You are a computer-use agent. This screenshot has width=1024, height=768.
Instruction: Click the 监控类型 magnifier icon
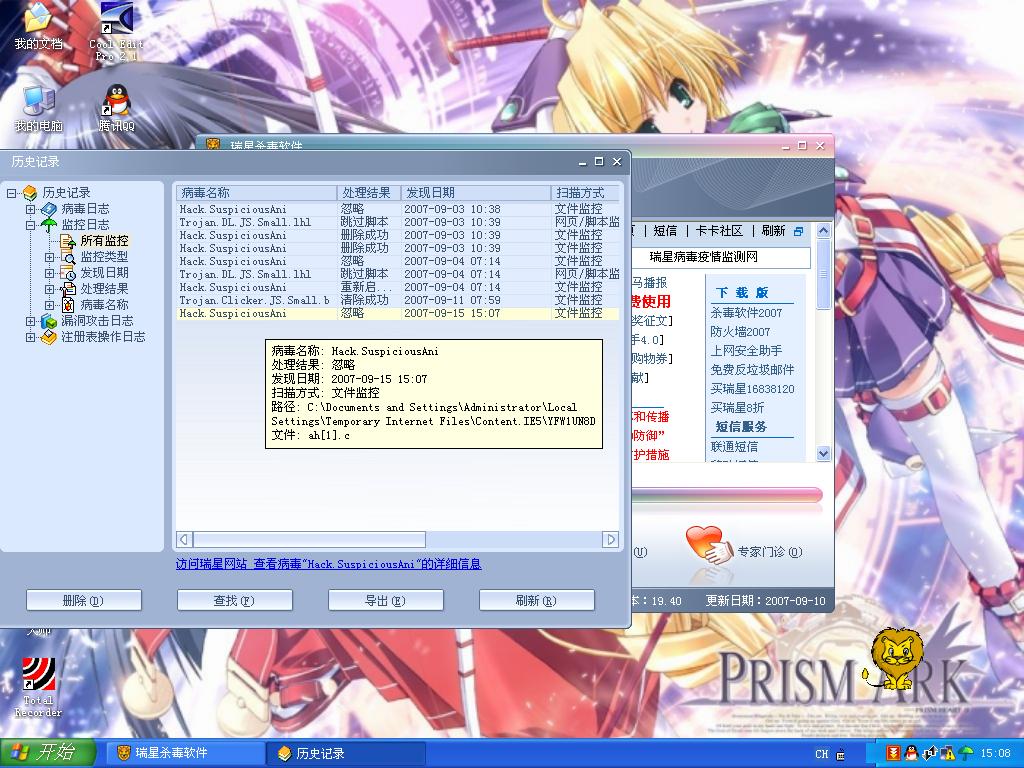pyautogui.click(x=68, y=257)
